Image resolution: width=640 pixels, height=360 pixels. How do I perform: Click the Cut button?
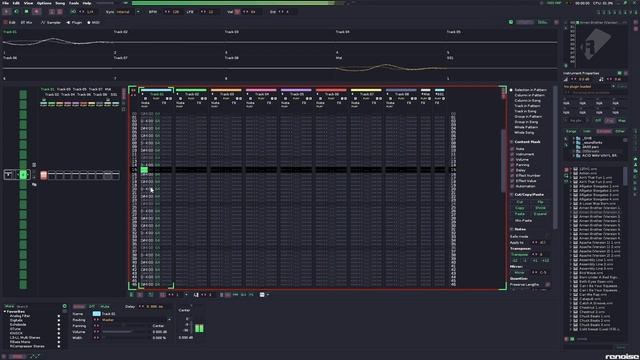[520, 202]
